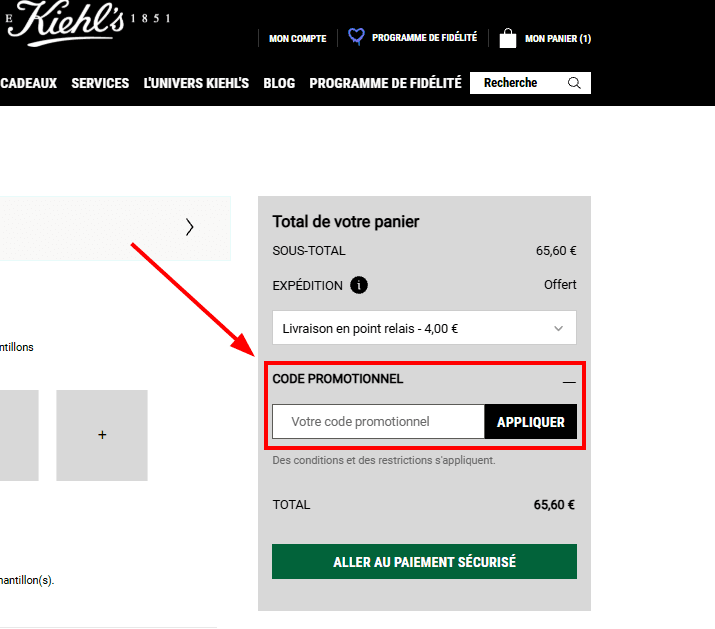This screenshot has height=629, width=715.
Task: Click the shopping bag icon
Action: point(508,38)
